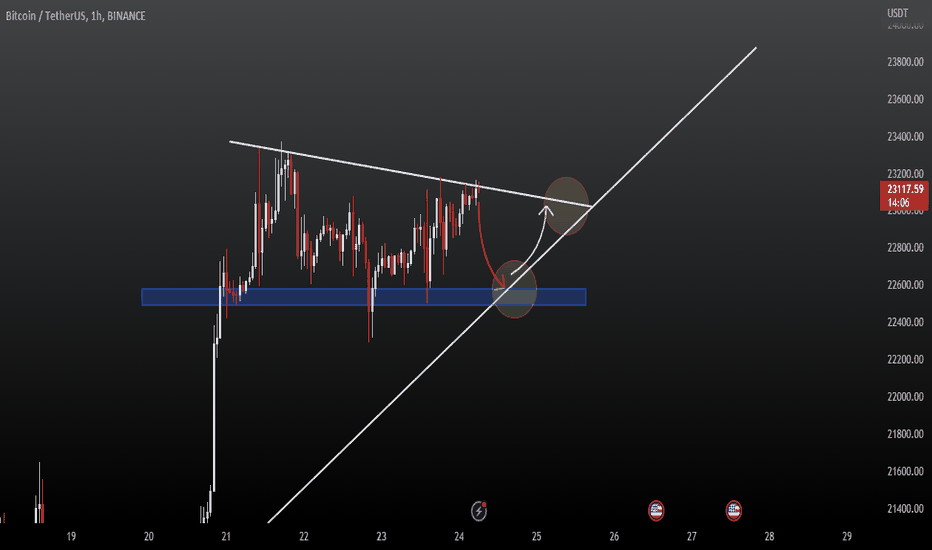
Task: Click the 23600.00 price axis label
Action: (905, 99)
